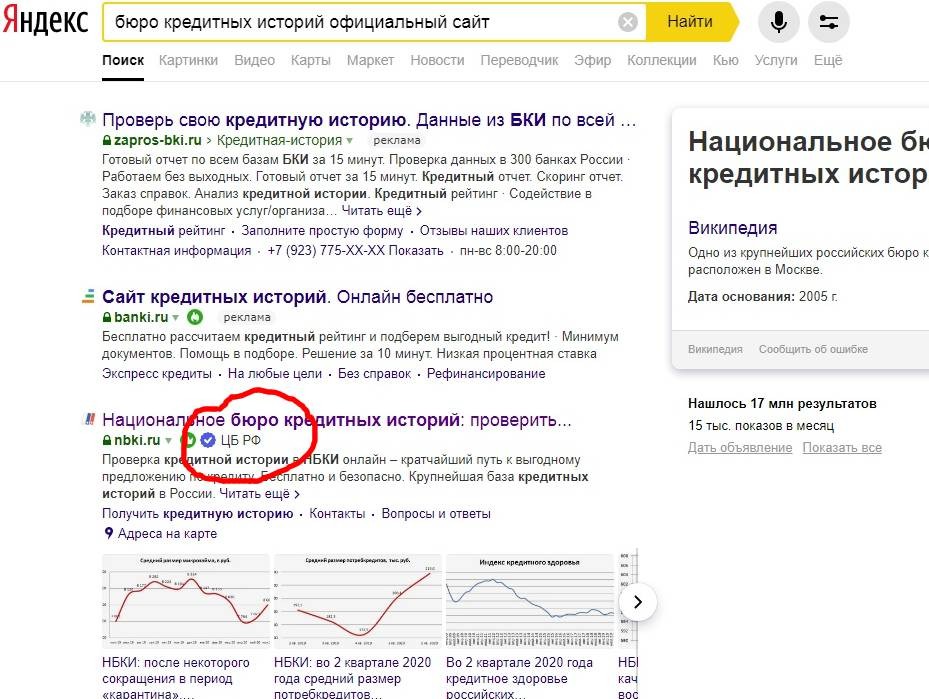Open the 'Экспресс кредиты' sitelink
This screenshot has width=929, height=699.
click(156, 374)
